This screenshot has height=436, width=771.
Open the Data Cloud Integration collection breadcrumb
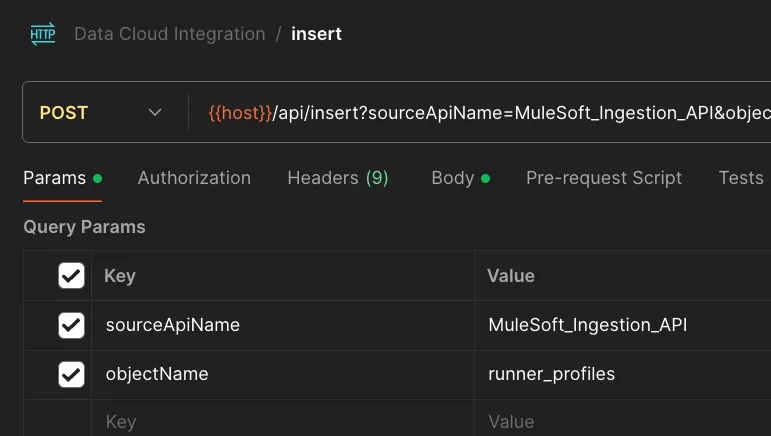(x=170, y=34)
